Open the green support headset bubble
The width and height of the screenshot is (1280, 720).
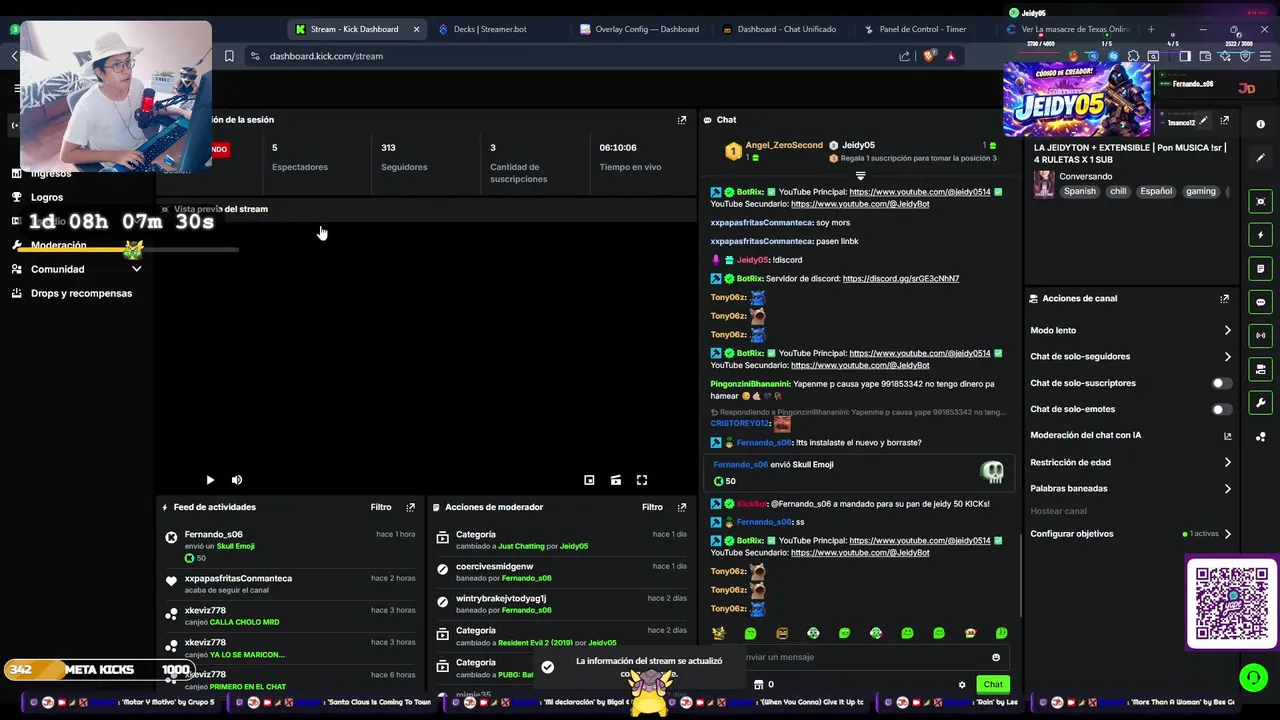point(1253,677)
